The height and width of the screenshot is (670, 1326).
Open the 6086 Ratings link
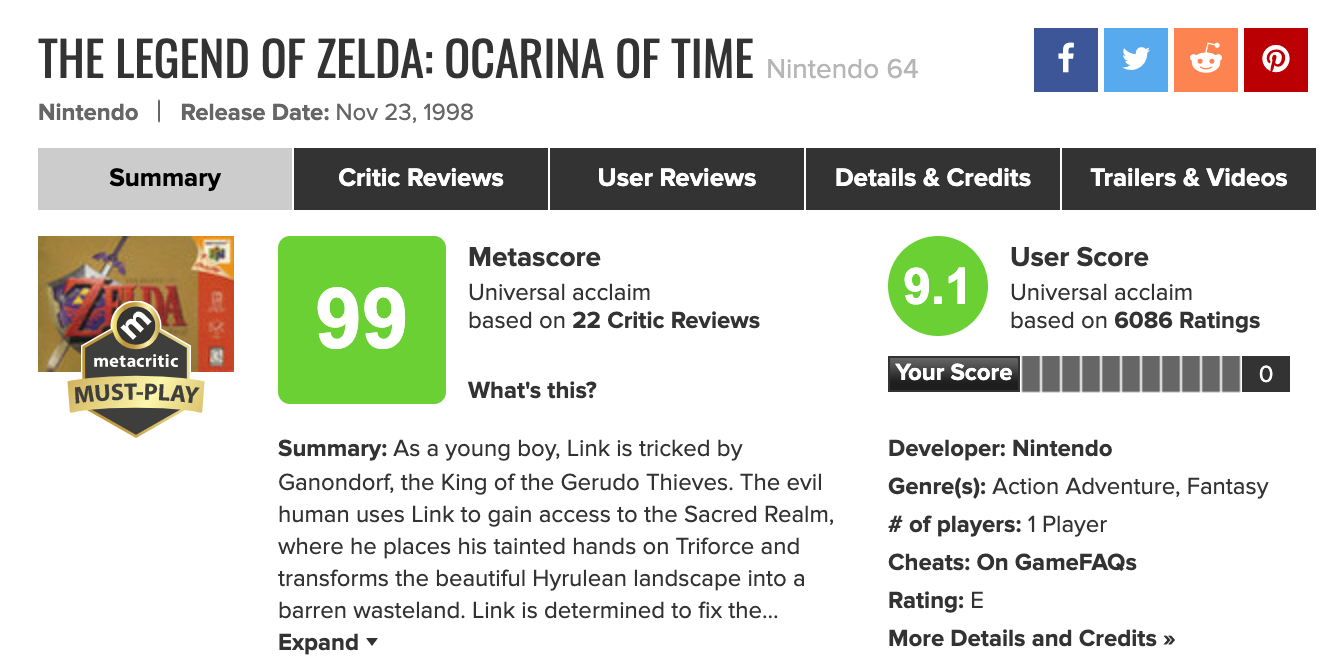pos(1187,321)
